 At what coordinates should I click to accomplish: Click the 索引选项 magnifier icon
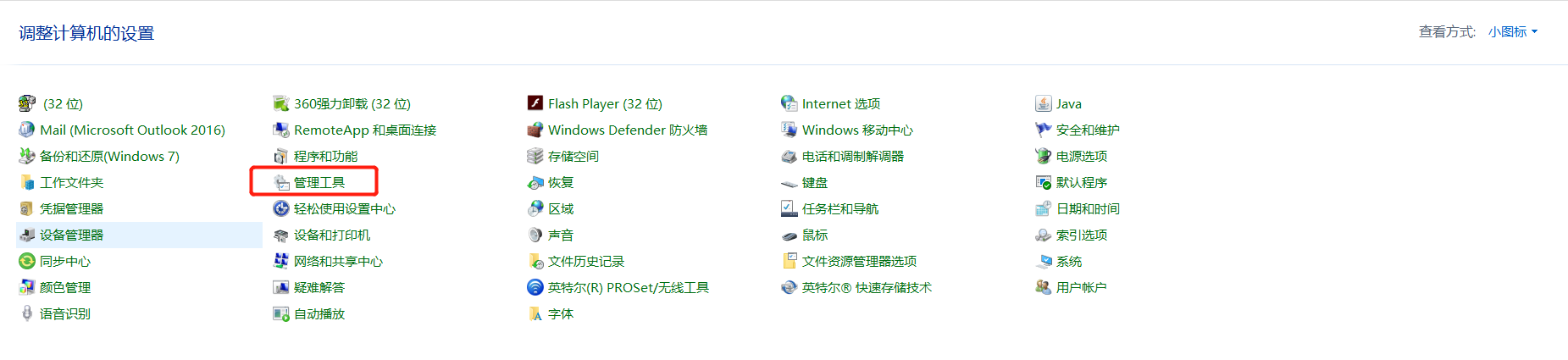[1044, 235]
